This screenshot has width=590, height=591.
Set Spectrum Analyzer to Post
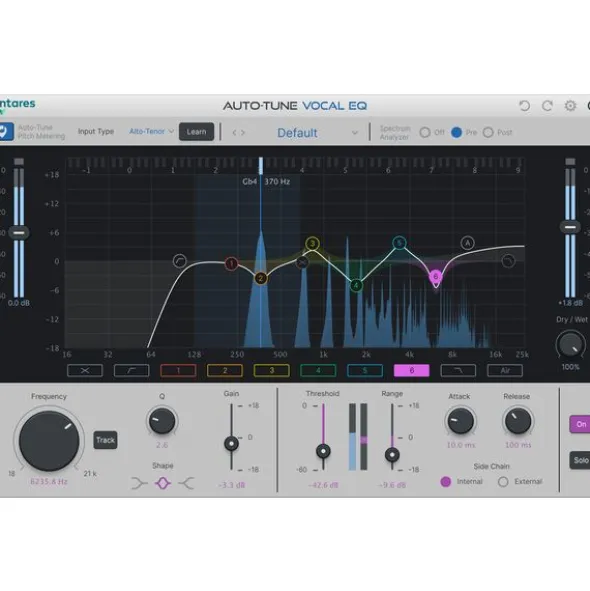(x=488, y=132)
